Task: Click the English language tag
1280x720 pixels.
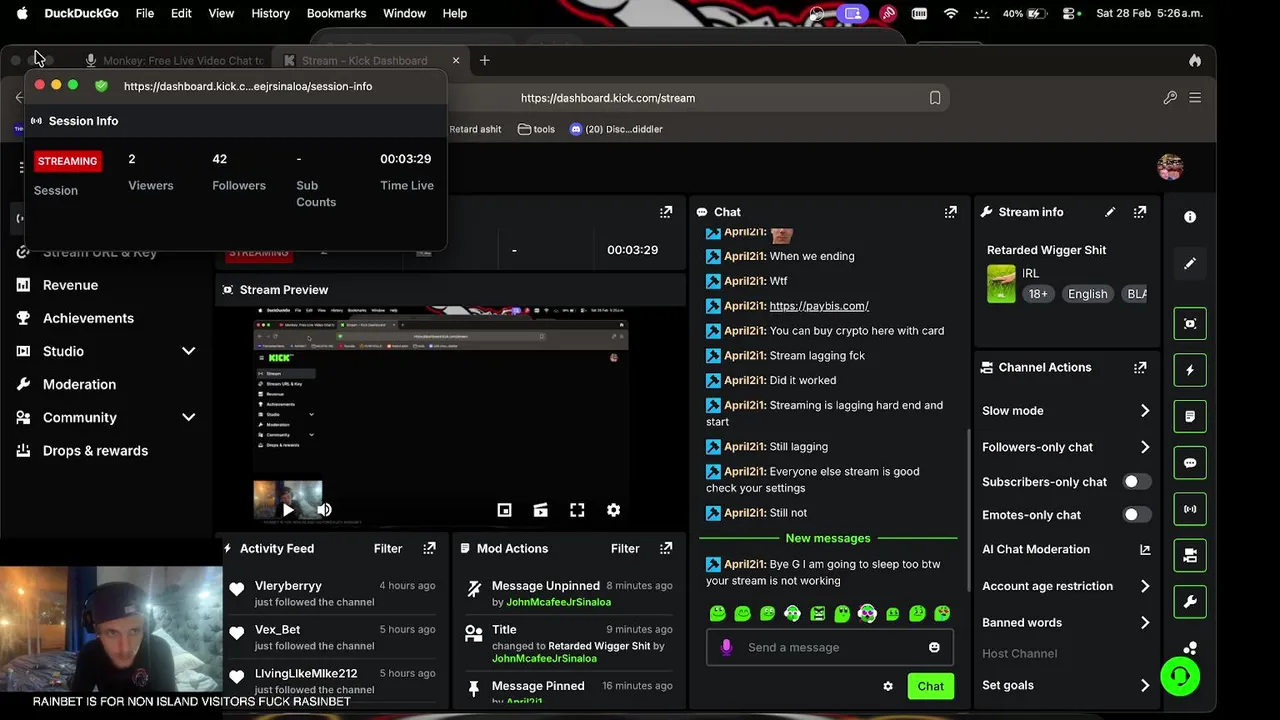Action: click(x=1087, y=294)
